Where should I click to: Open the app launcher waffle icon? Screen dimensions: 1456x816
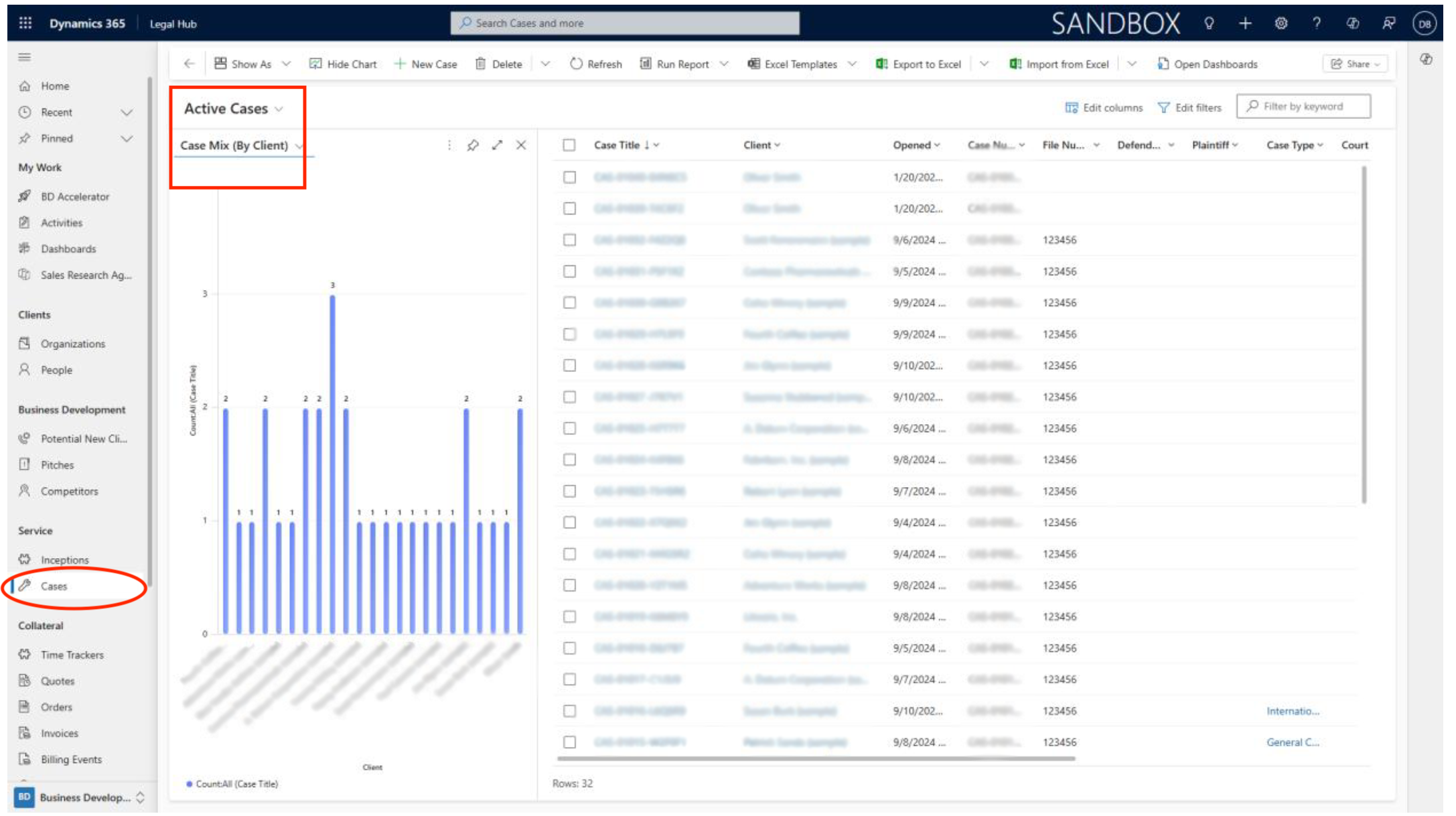coord(25,23)
